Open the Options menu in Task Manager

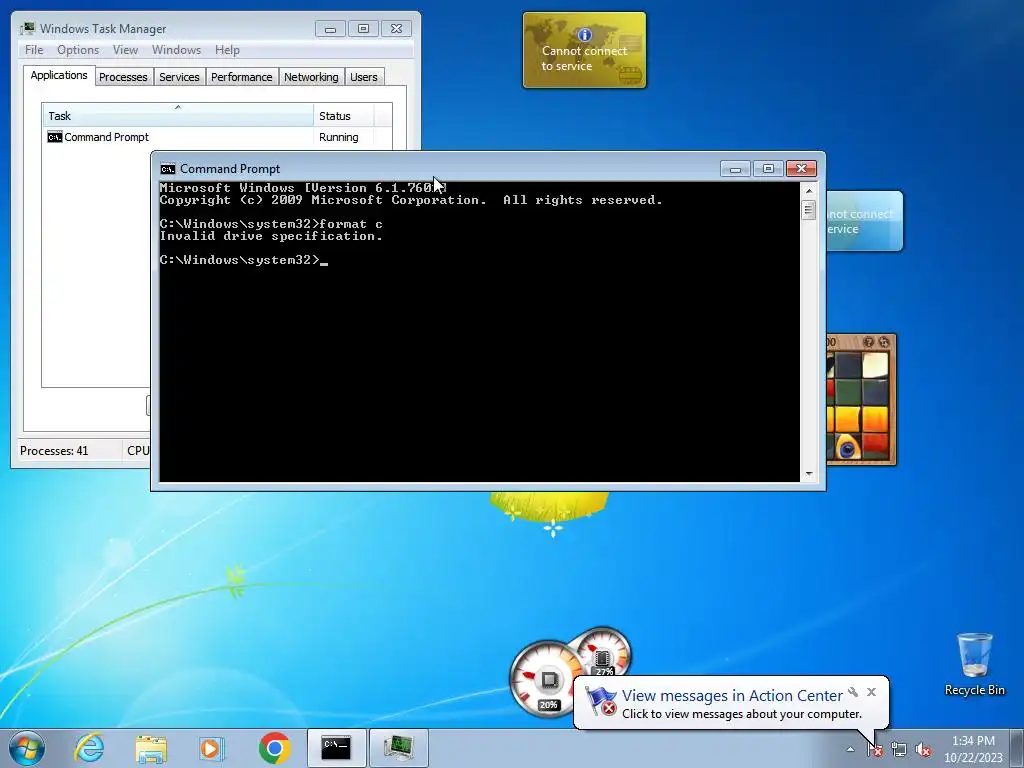78,50
